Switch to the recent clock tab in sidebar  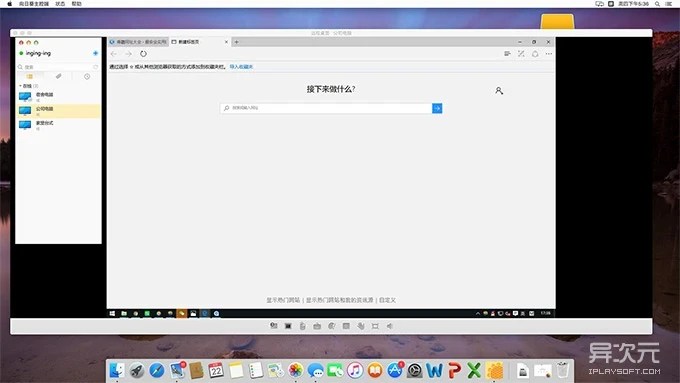(x=87, y=76)
